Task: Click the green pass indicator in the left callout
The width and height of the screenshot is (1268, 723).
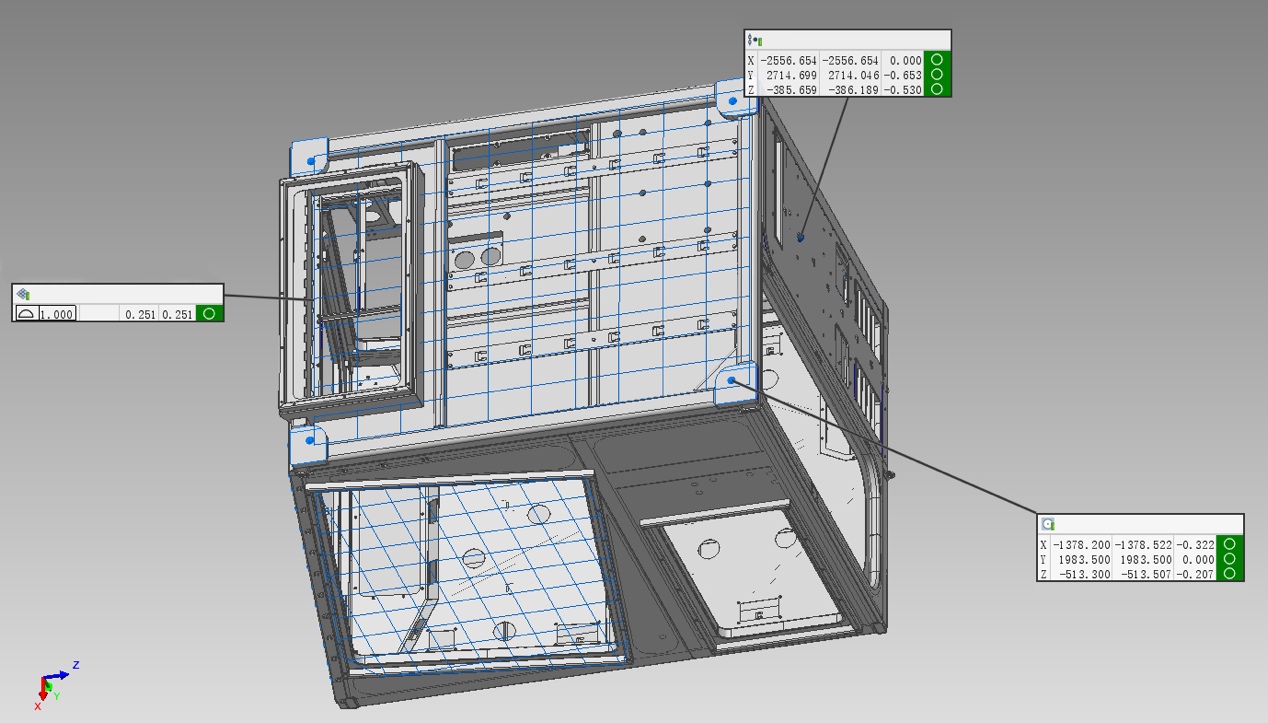Action: pos(209,314)
